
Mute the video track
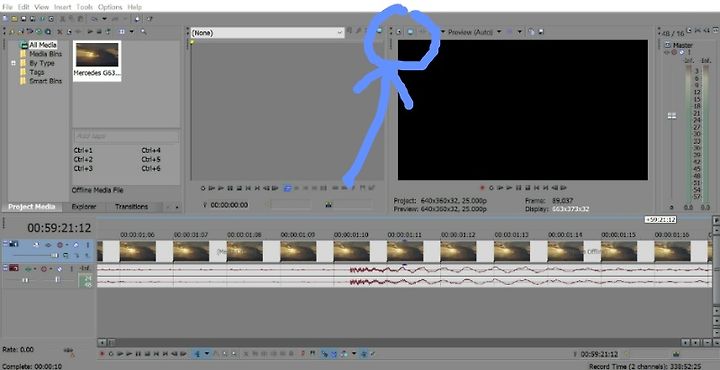(76, 245)
